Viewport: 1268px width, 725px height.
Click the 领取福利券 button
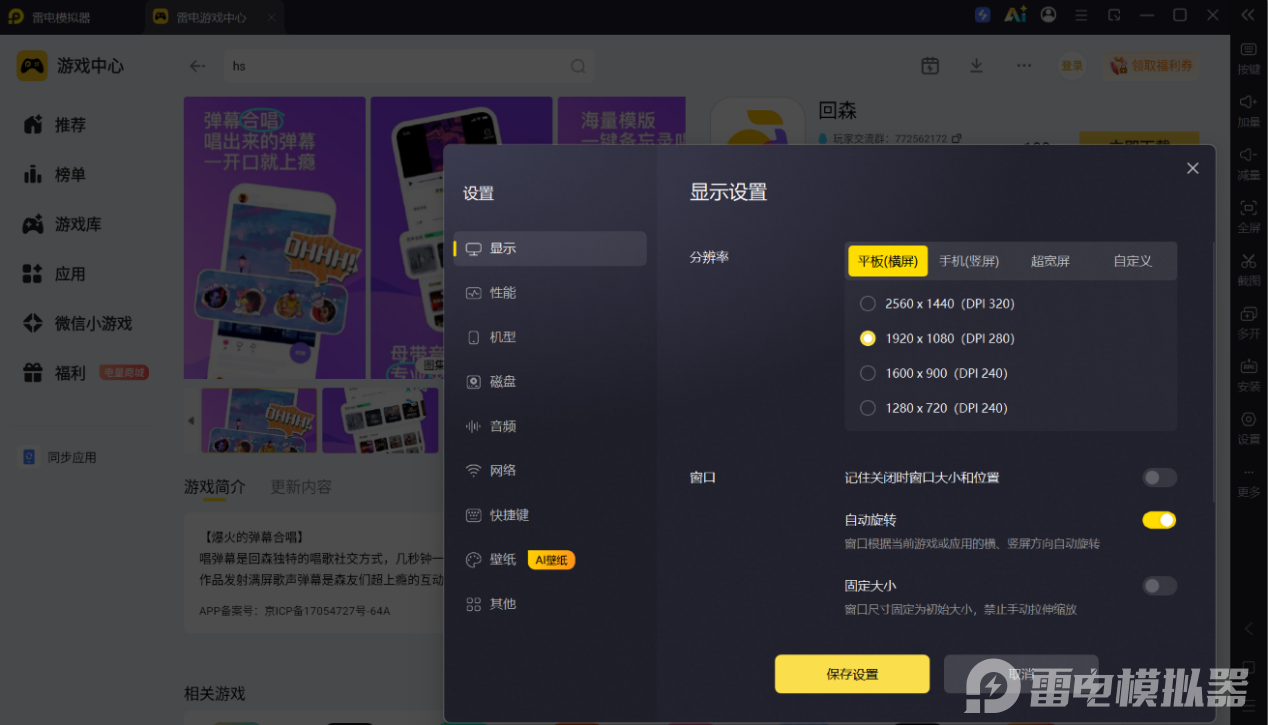click(x=1152, y=66)
